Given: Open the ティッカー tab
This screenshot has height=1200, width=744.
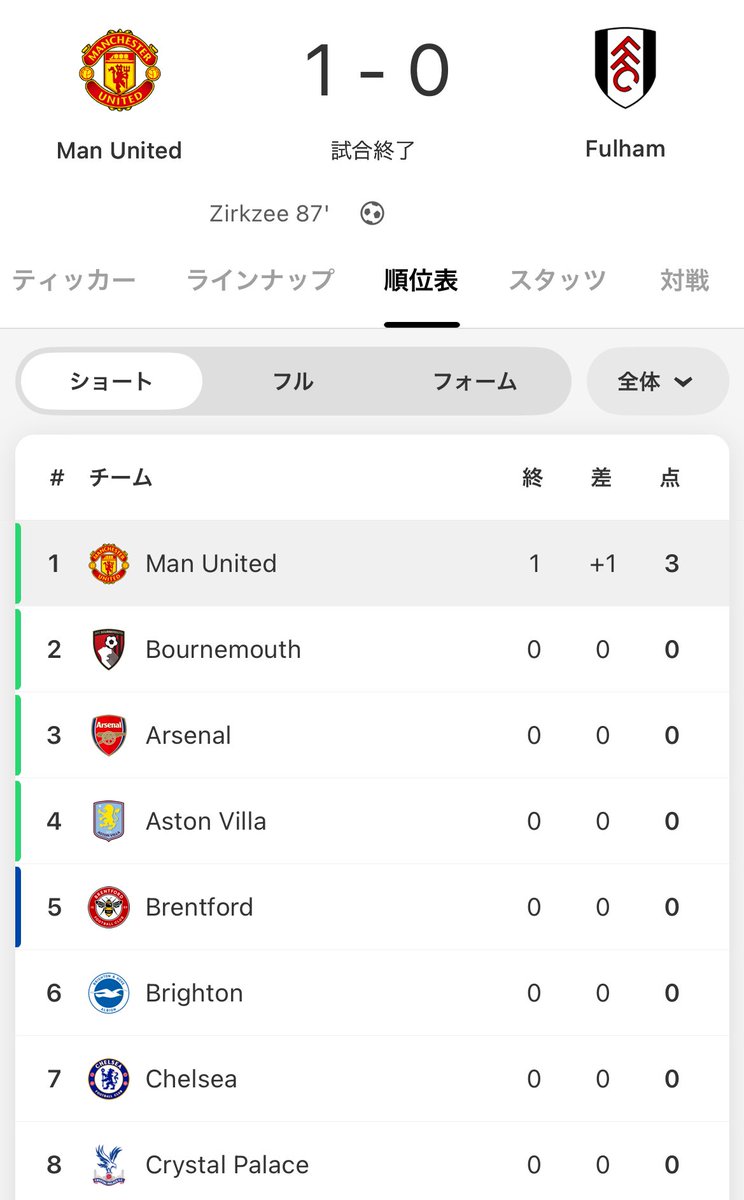Looking at the screenshot, I should pyautogui.click(x=74, y=280).
